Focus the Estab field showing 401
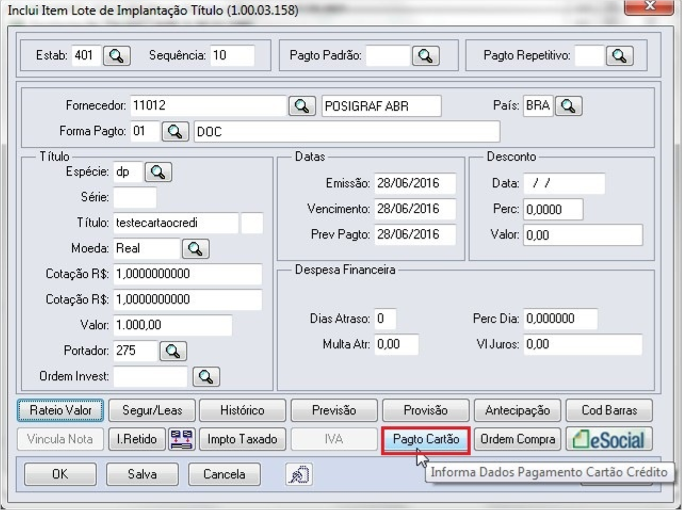This screenshot has width=682, height=510. (86, 56)
